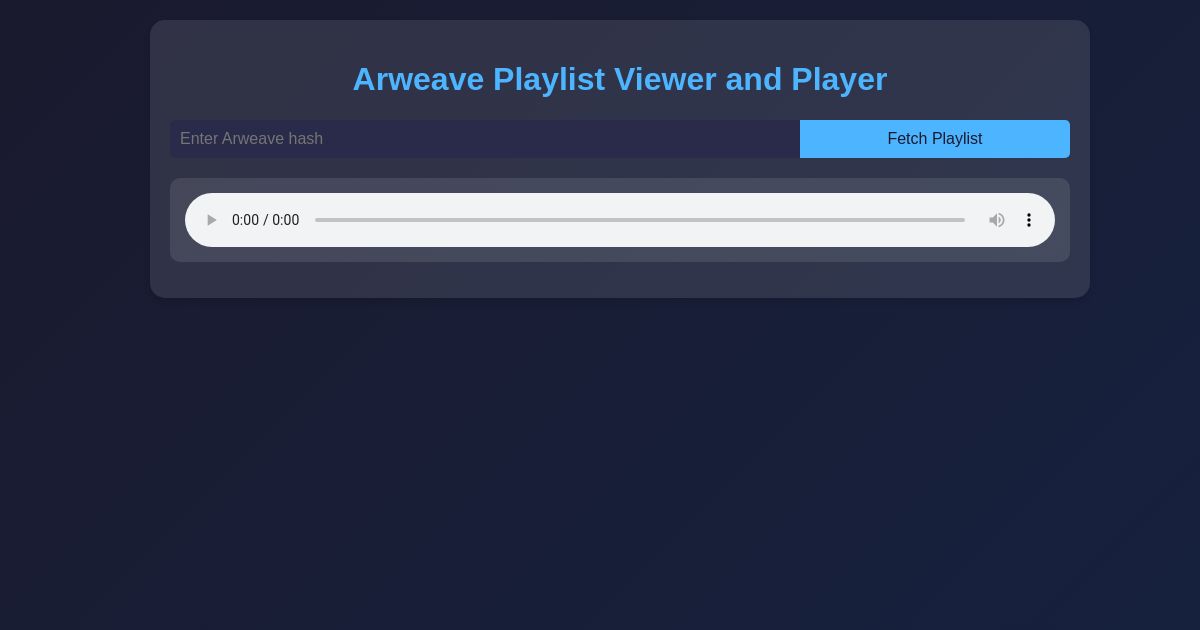The height and width of the screenshot is (630, 1200).
Task: Click the Arweave Playlist Viewer heading
Action: point(620,79)
